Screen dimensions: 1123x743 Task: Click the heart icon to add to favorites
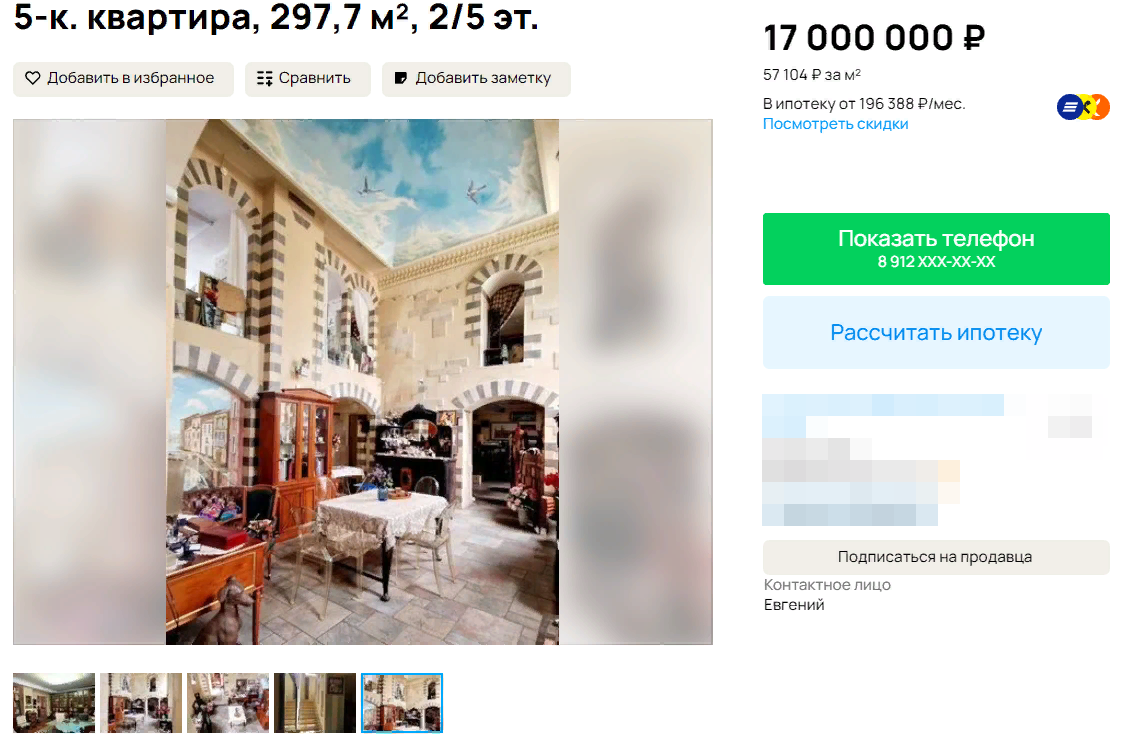click(x=33, y=78)
